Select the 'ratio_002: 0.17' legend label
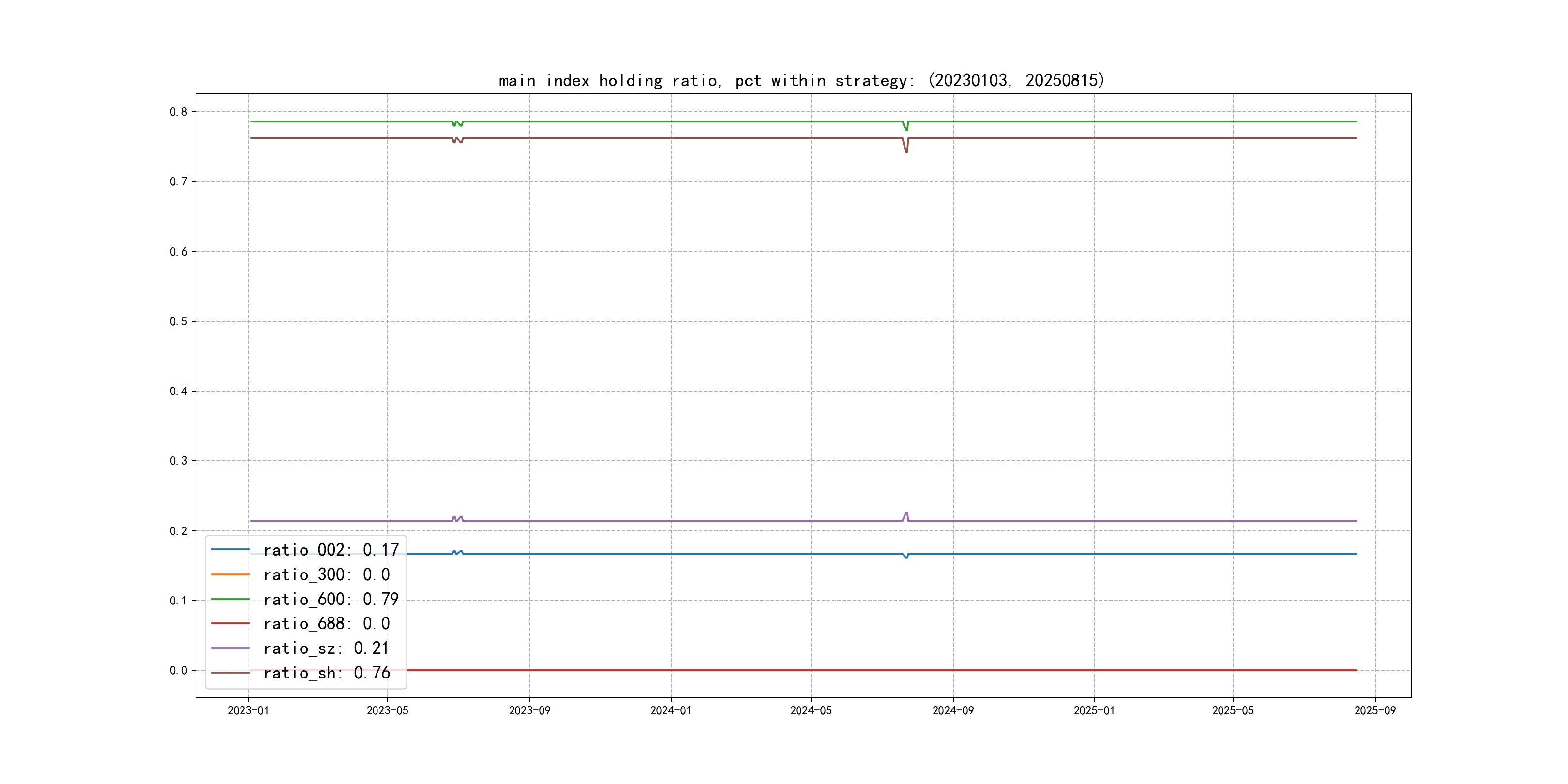The image size is (1568, 784). [x=331, y=550]
